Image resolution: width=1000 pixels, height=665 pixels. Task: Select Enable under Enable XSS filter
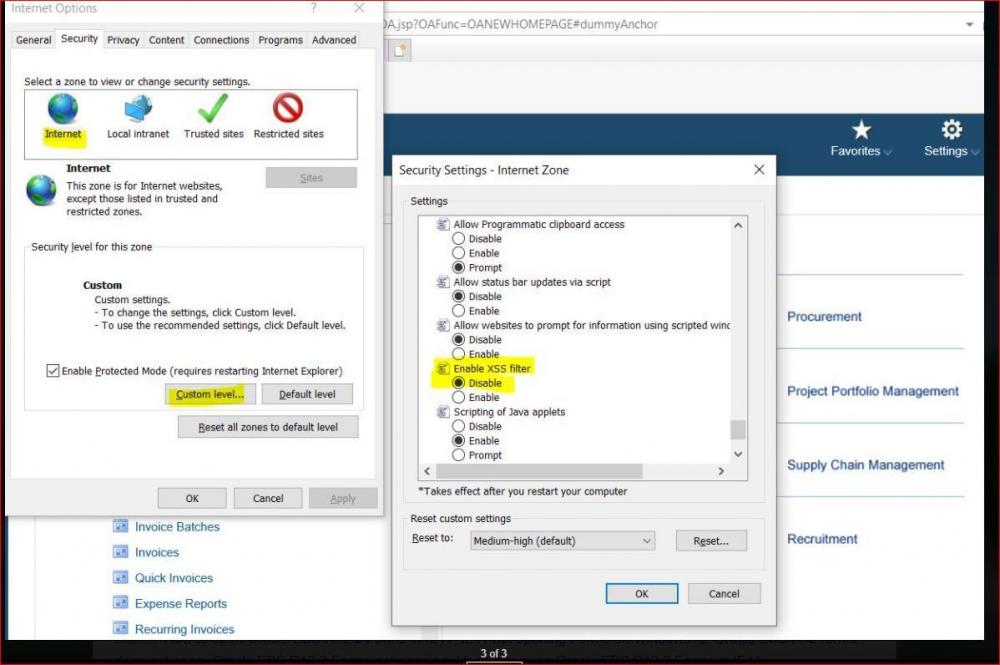click(x=459, y=397)
